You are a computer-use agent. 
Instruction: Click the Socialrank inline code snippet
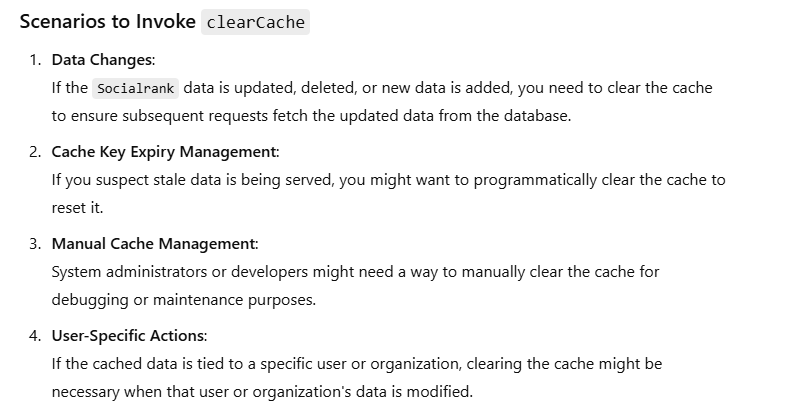tap(136, 88)
